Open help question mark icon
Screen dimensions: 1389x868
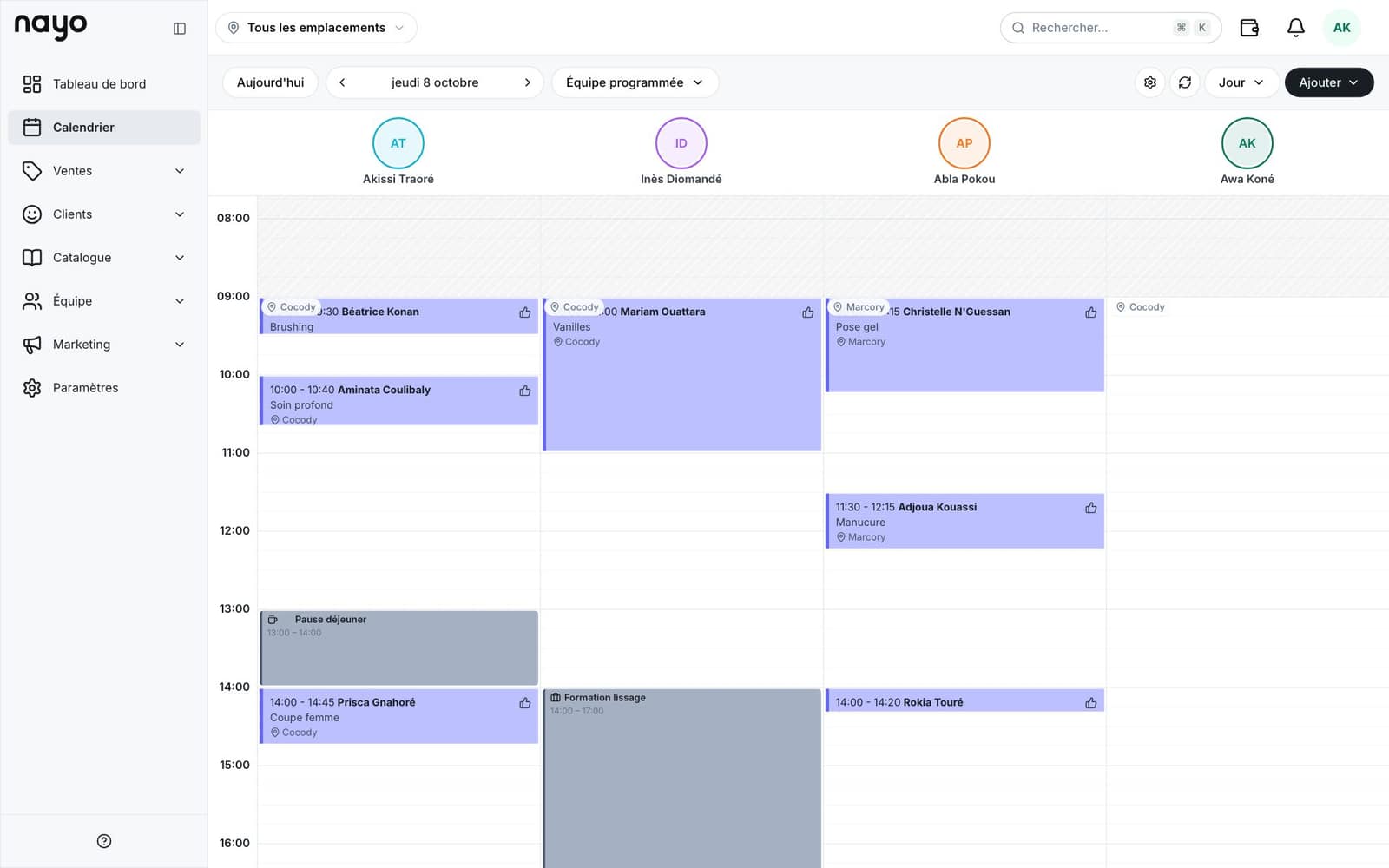tap(104, 840)
